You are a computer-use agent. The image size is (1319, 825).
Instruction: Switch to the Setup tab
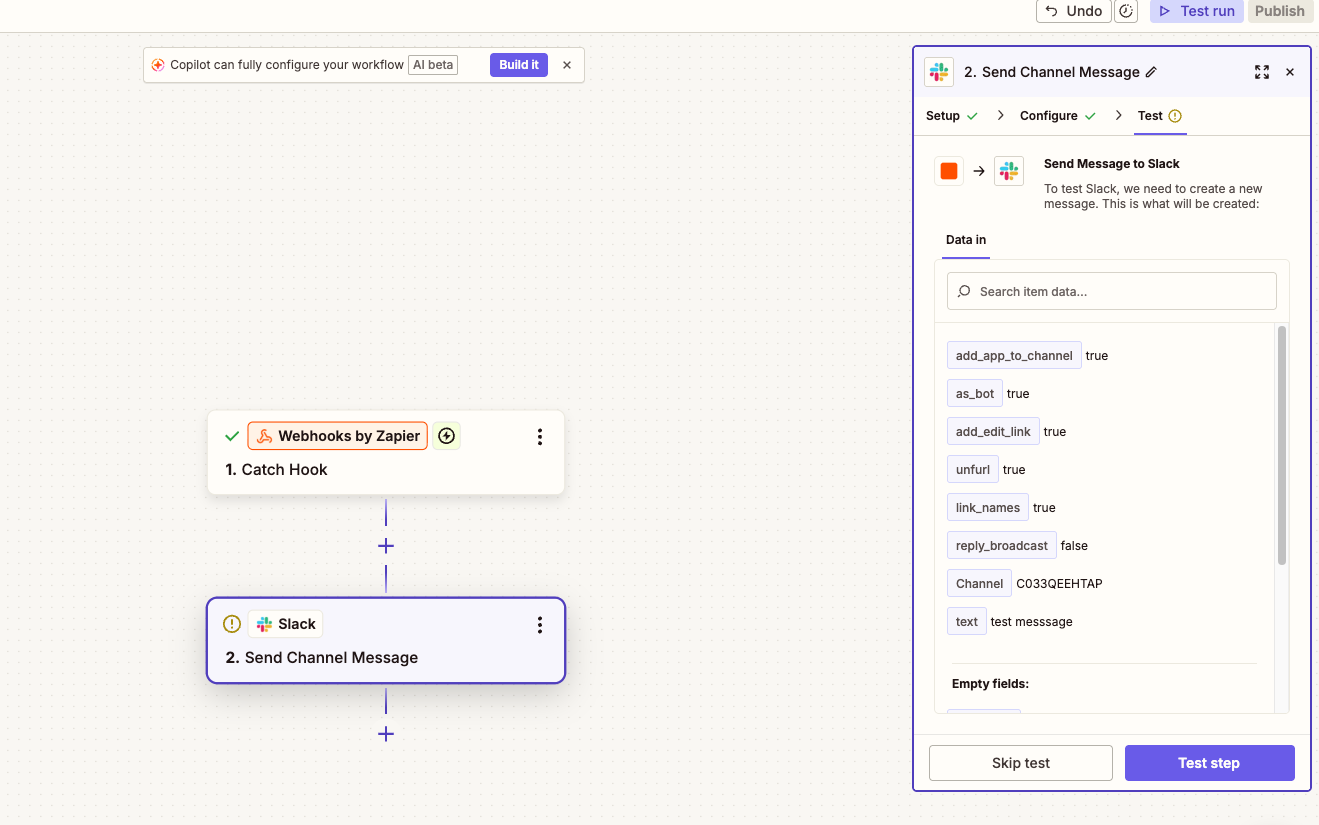pyautogui.click(x=943, y=116)
